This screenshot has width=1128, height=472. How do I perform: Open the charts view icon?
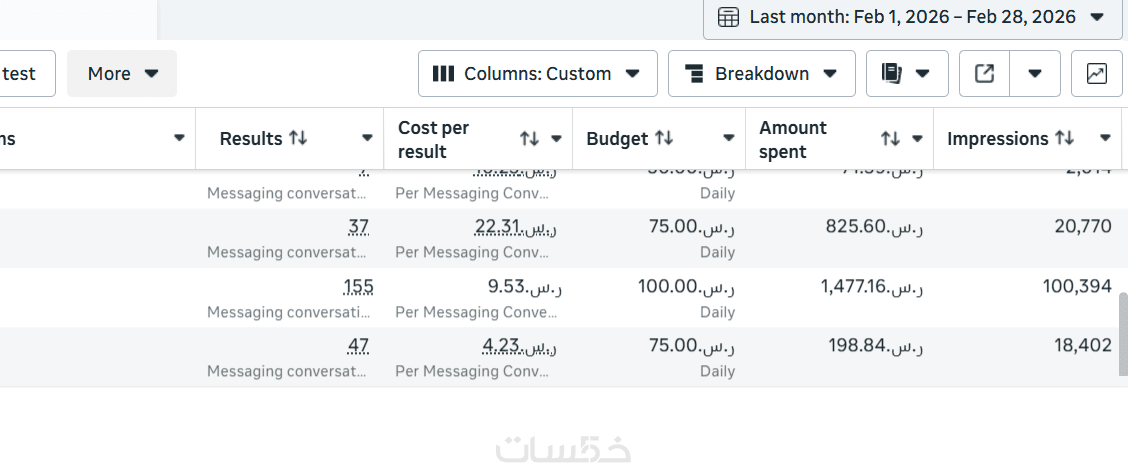(1096, 74)
